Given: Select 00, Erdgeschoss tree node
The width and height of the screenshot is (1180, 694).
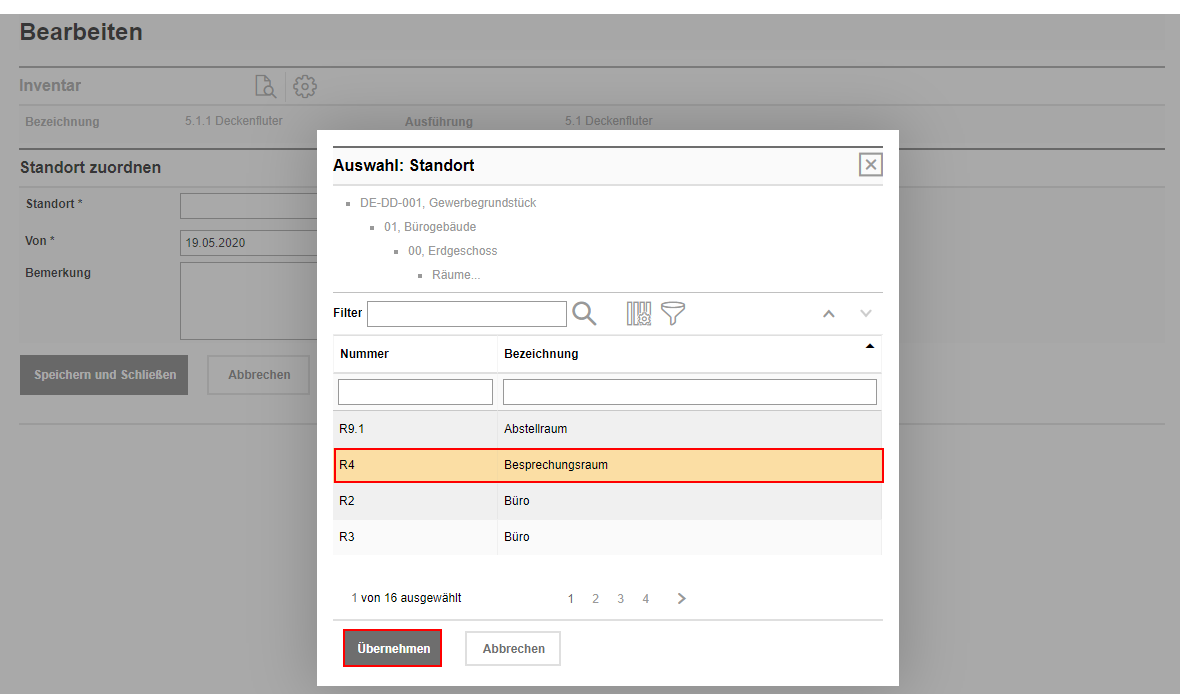Looking at the screenshot, I should [452, 251].
